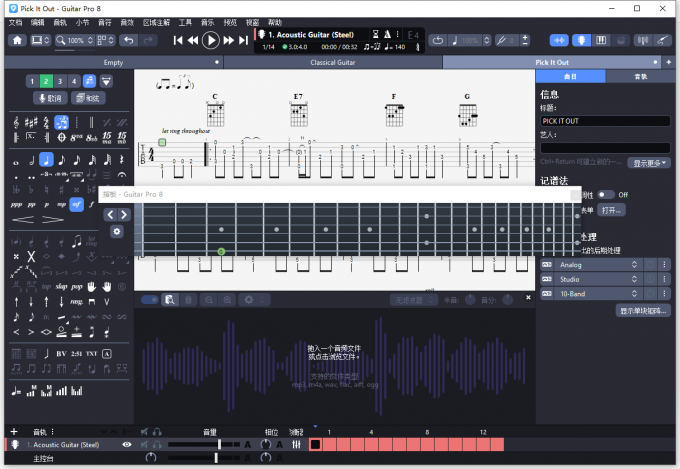This screenshot has width=680, height=469.
Task: Set dynamic to ppp
Action: click(16, 204)
